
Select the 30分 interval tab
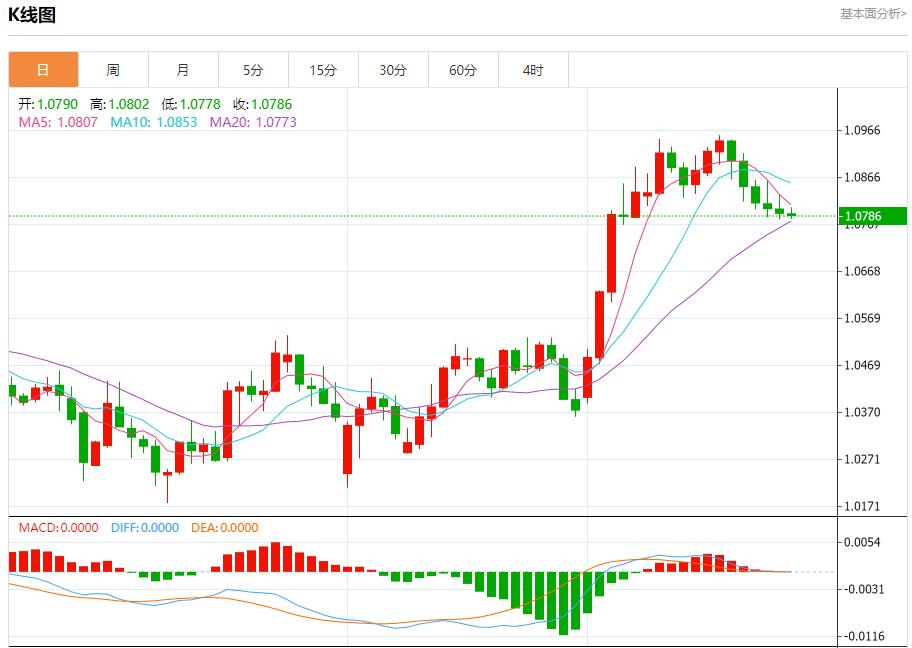pyautogui.click(x=393, y=70)
